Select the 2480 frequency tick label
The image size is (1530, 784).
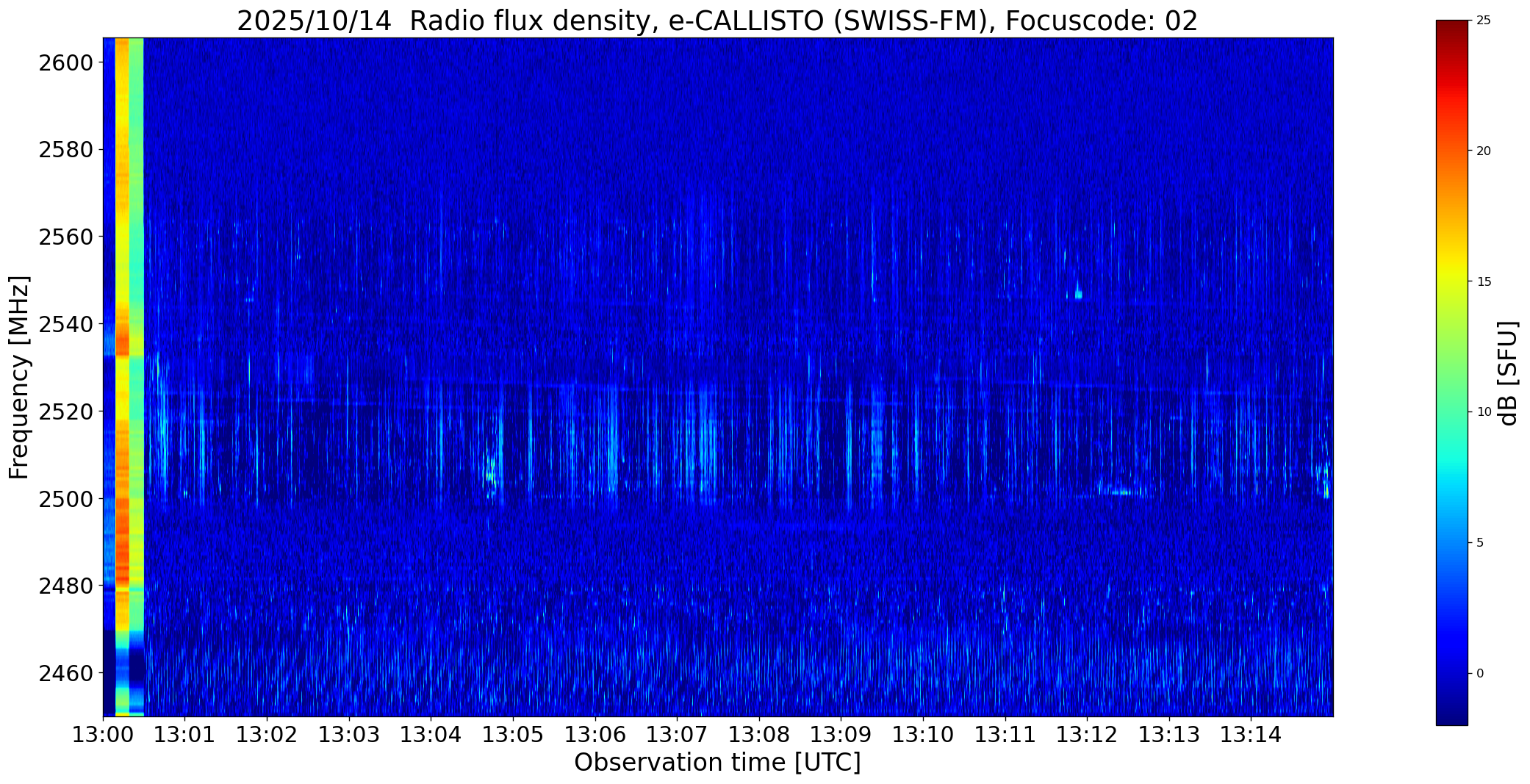tap(65, 586)
